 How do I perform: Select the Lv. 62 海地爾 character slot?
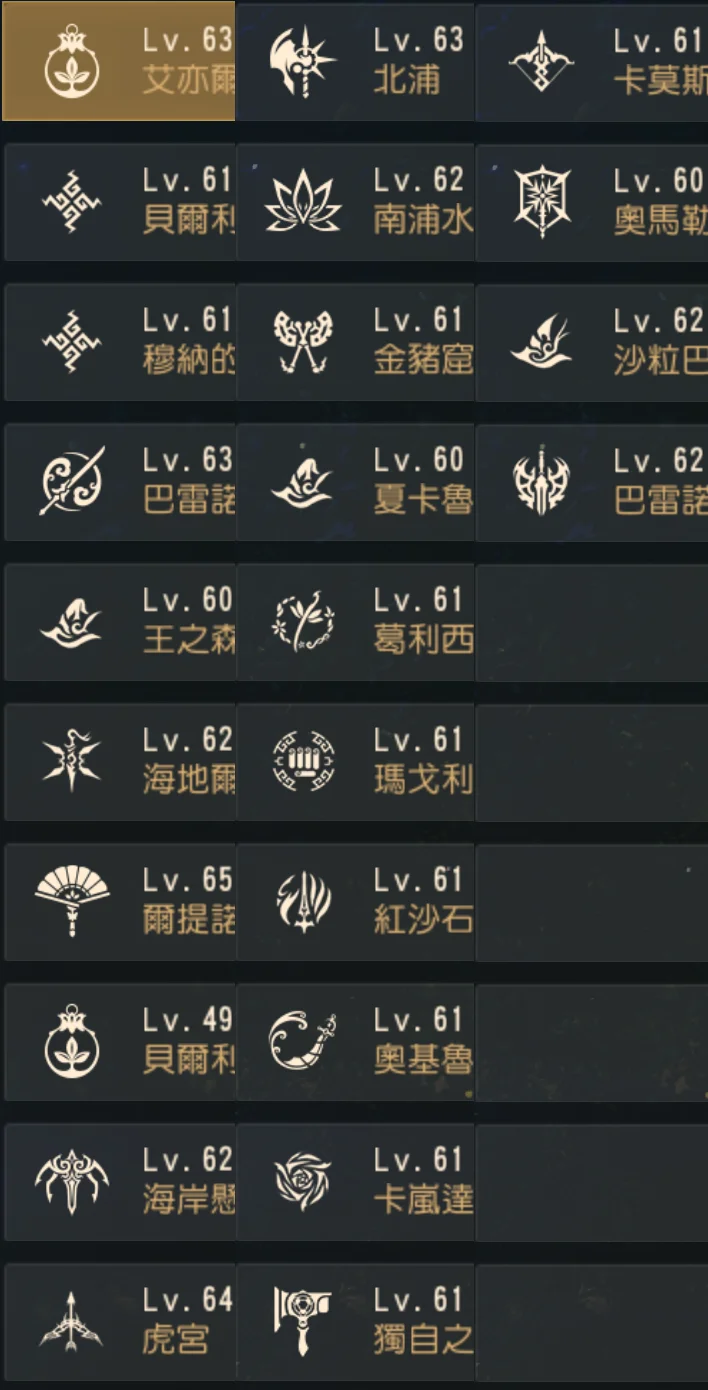(120, 762)
